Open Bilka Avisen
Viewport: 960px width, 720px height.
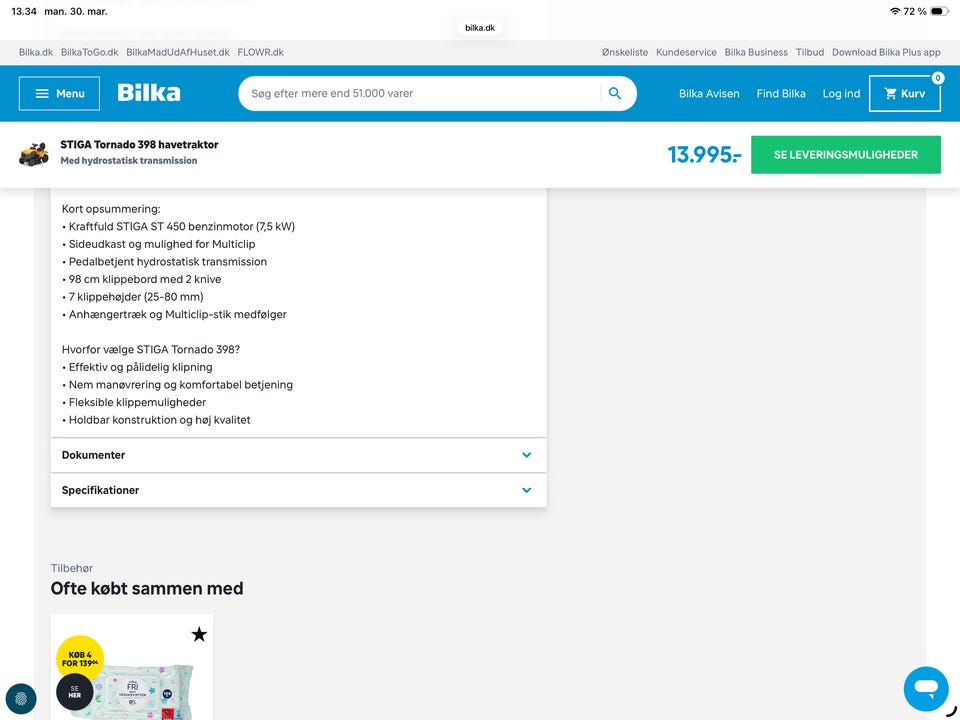pyautogui.click(x=709, y=94)
